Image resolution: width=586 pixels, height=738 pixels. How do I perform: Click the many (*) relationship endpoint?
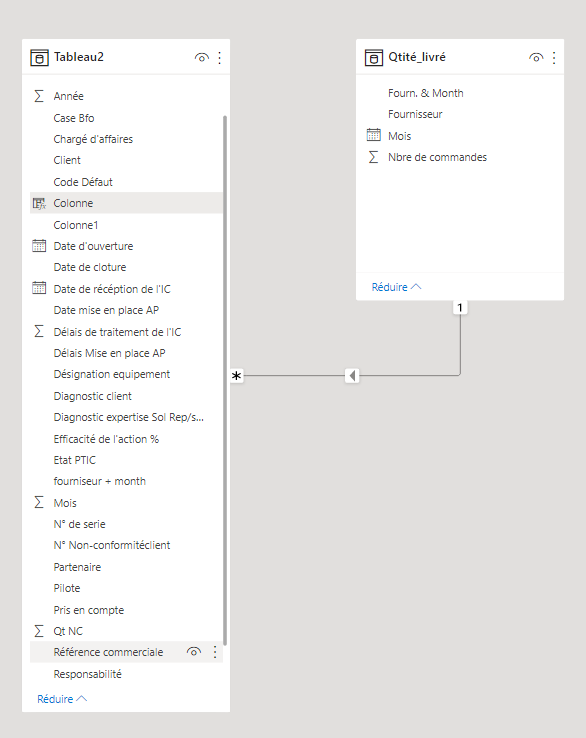point(236,376)
